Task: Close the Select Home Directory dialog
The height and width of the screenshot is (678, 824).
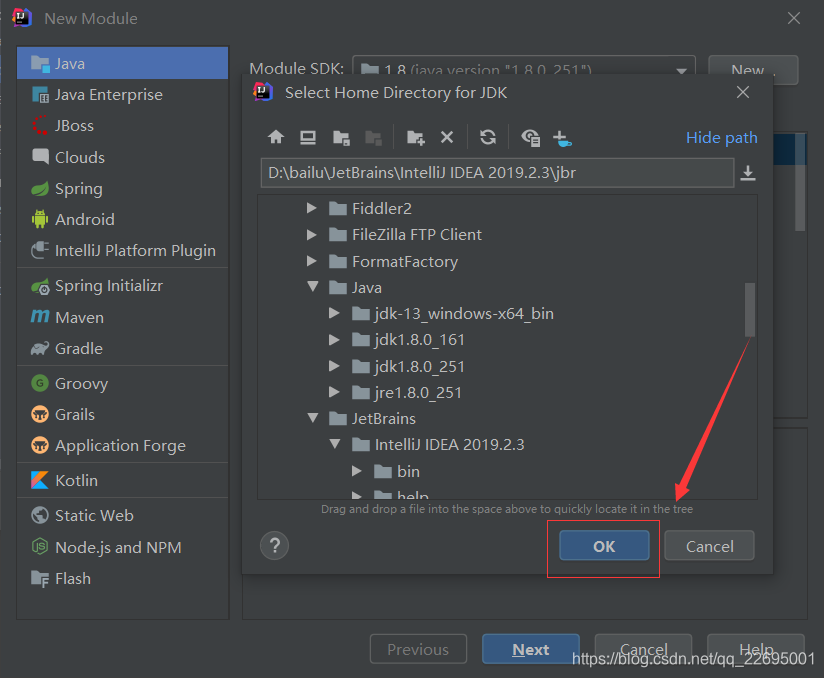Action: [743, 93]
